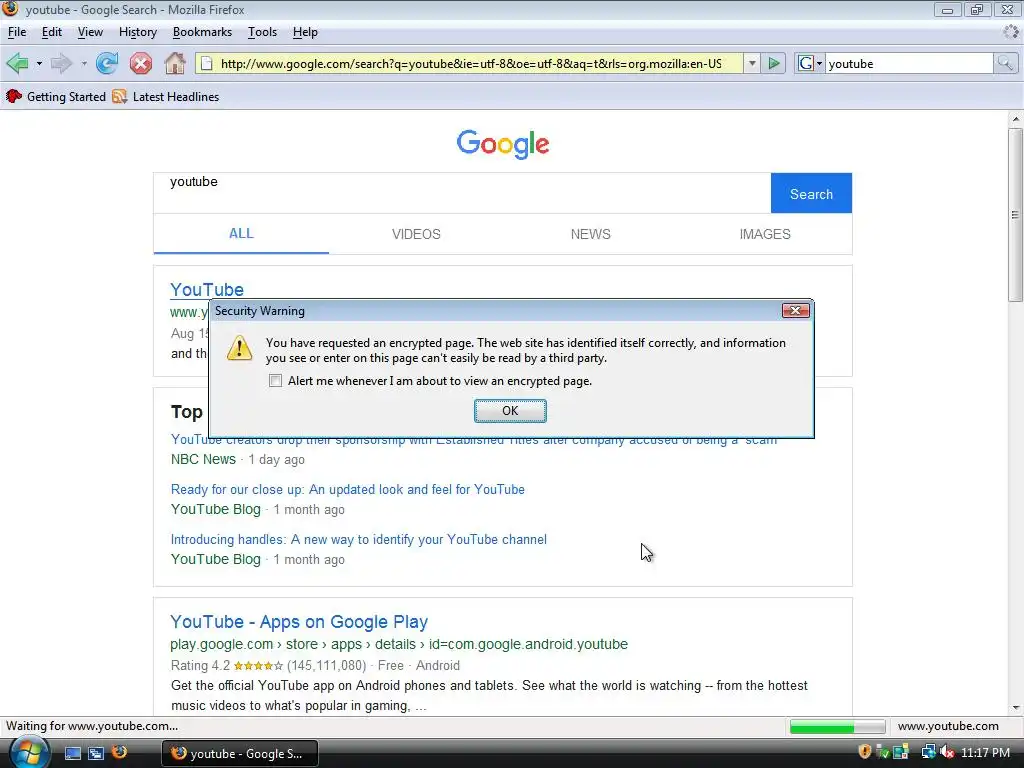Click OK in the Security Warning dialog

pos(510,411)
